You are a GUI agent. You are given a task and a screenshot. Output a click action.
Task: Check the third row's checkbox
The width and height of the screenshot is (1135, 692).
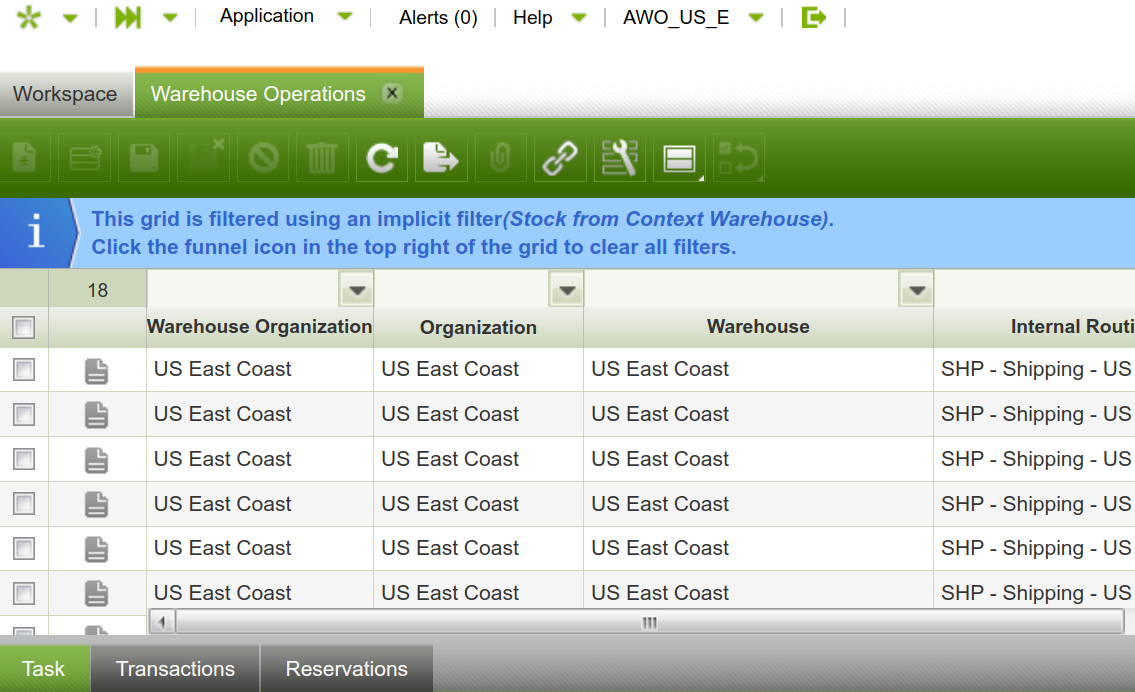[23, 459]
